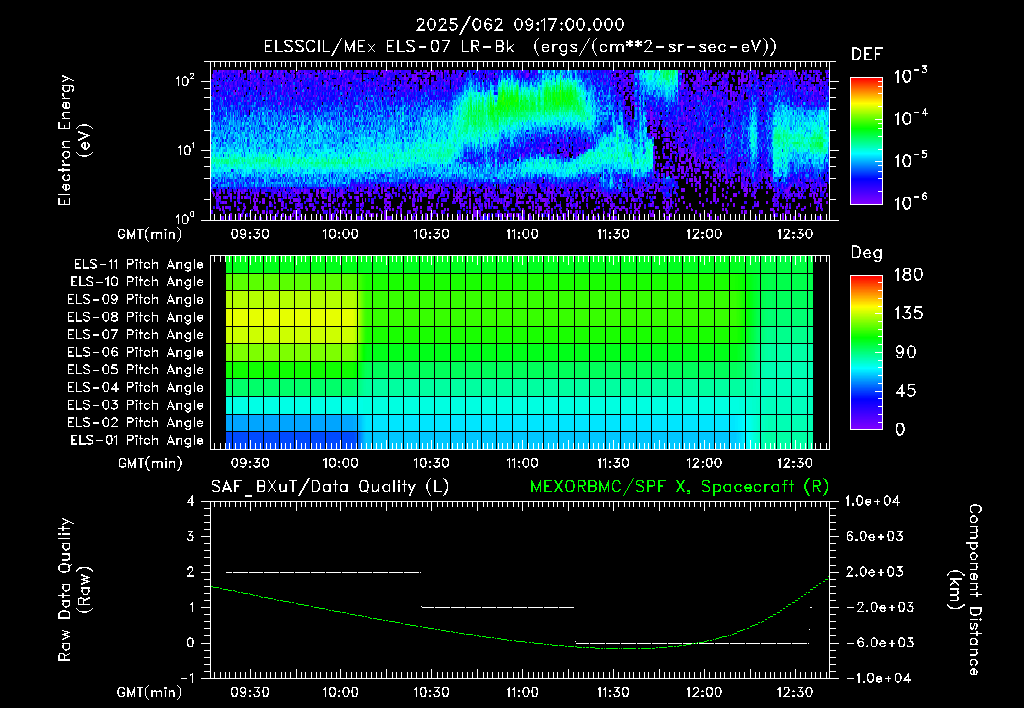The width and height of the screenshot is (1024, 708).
Task: Click the Deg pitch angle color bar
Action: 866,353
